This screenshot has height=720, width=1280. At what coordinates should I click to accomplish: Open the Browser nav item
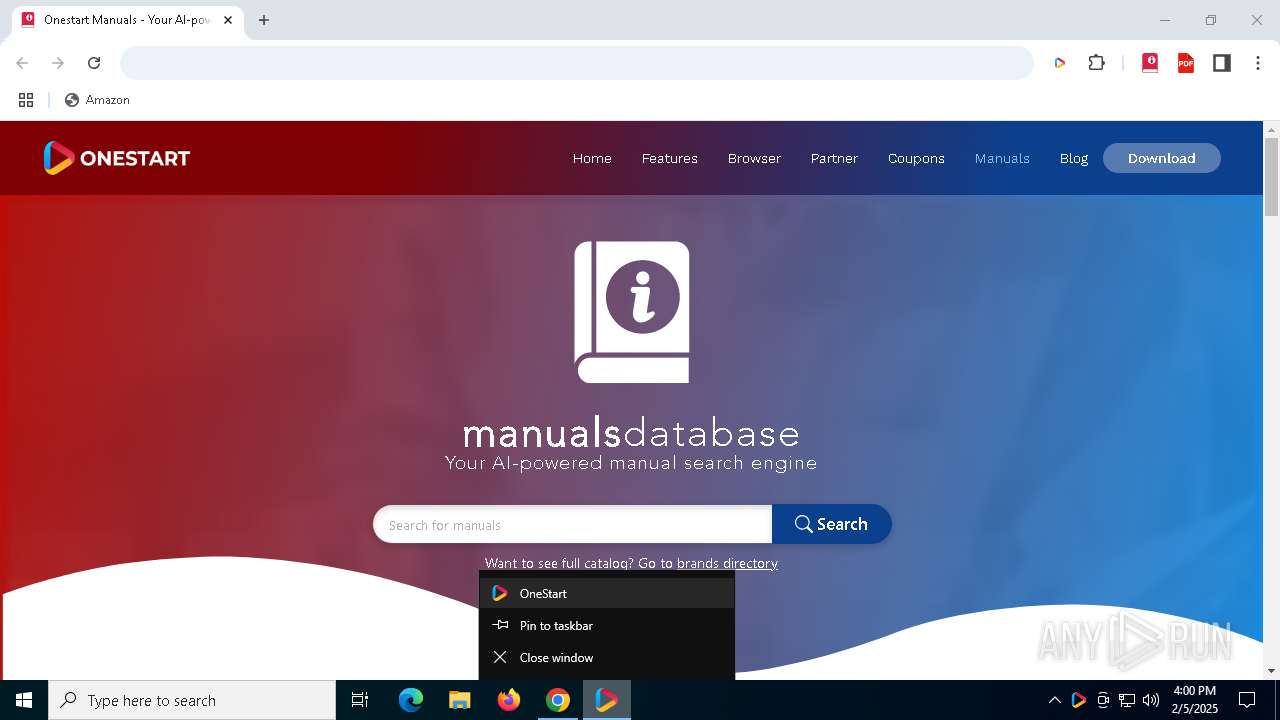click(x=754, y=158)
